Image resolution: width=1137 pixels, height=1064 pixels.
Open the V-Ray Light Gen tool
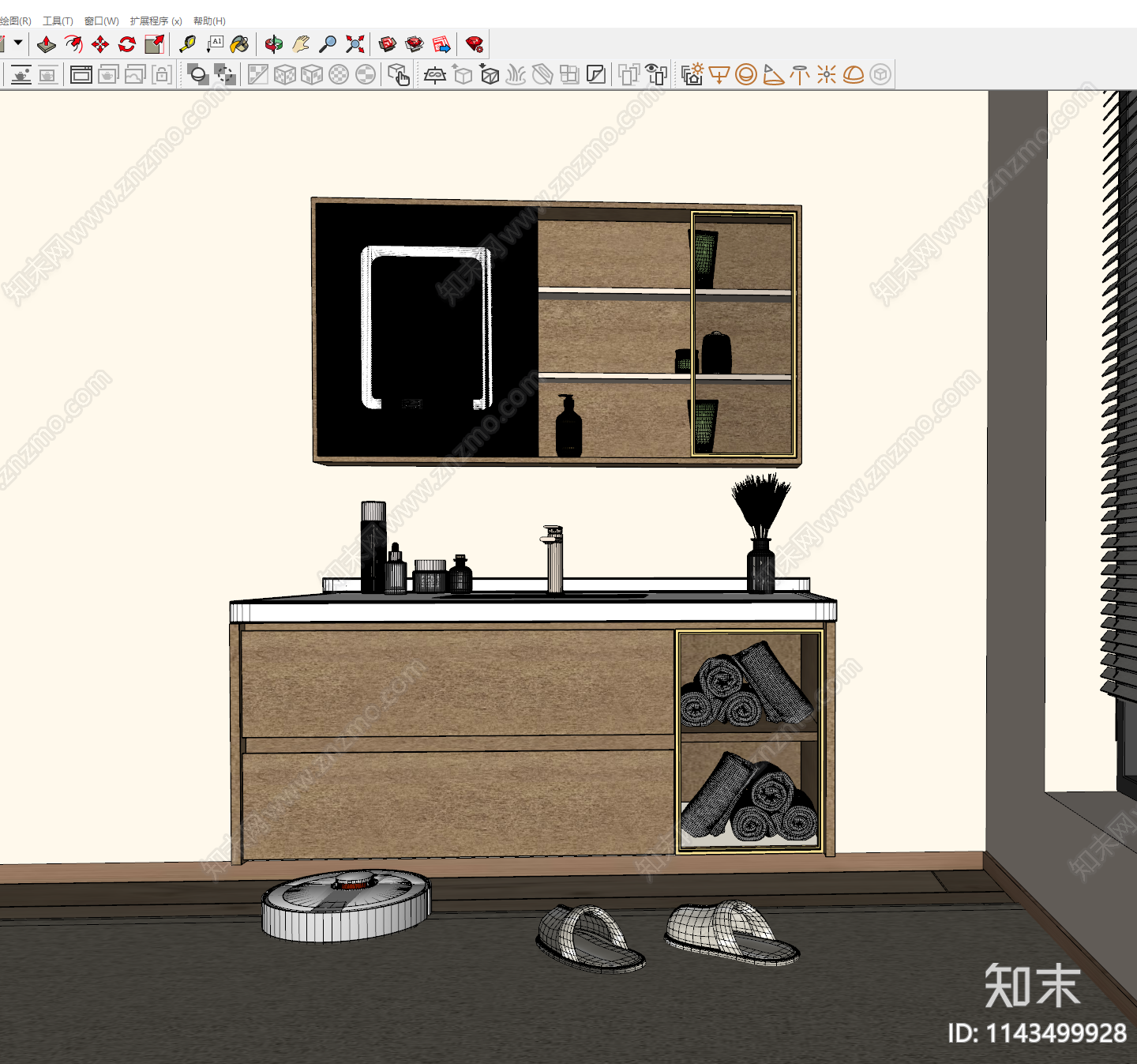click(692, 75)
